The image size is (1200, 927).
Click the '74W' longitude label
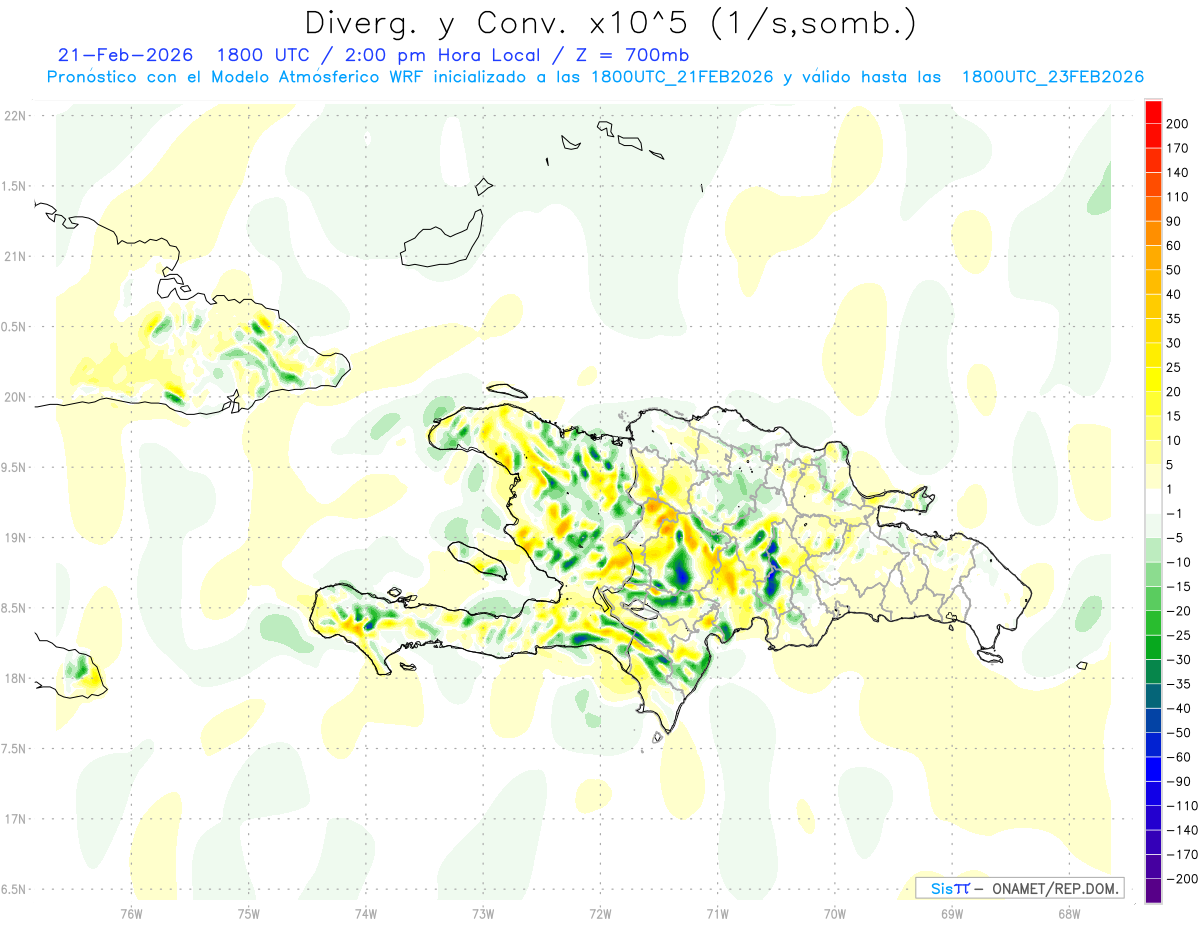click(366, 913)
